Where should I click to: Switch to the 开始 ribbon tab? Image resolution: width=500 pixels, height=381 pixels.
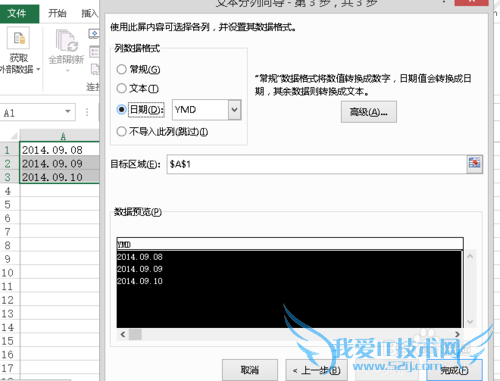(57, 13)
